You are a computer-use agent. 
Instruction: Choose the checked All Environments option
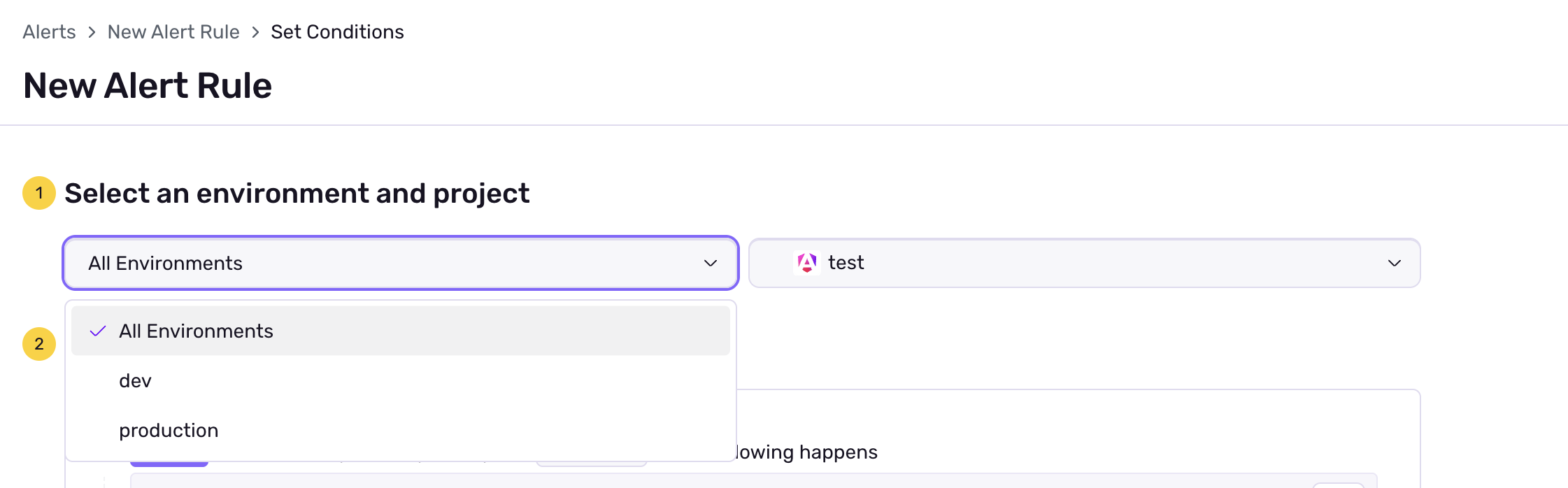[x=196, y=331]
